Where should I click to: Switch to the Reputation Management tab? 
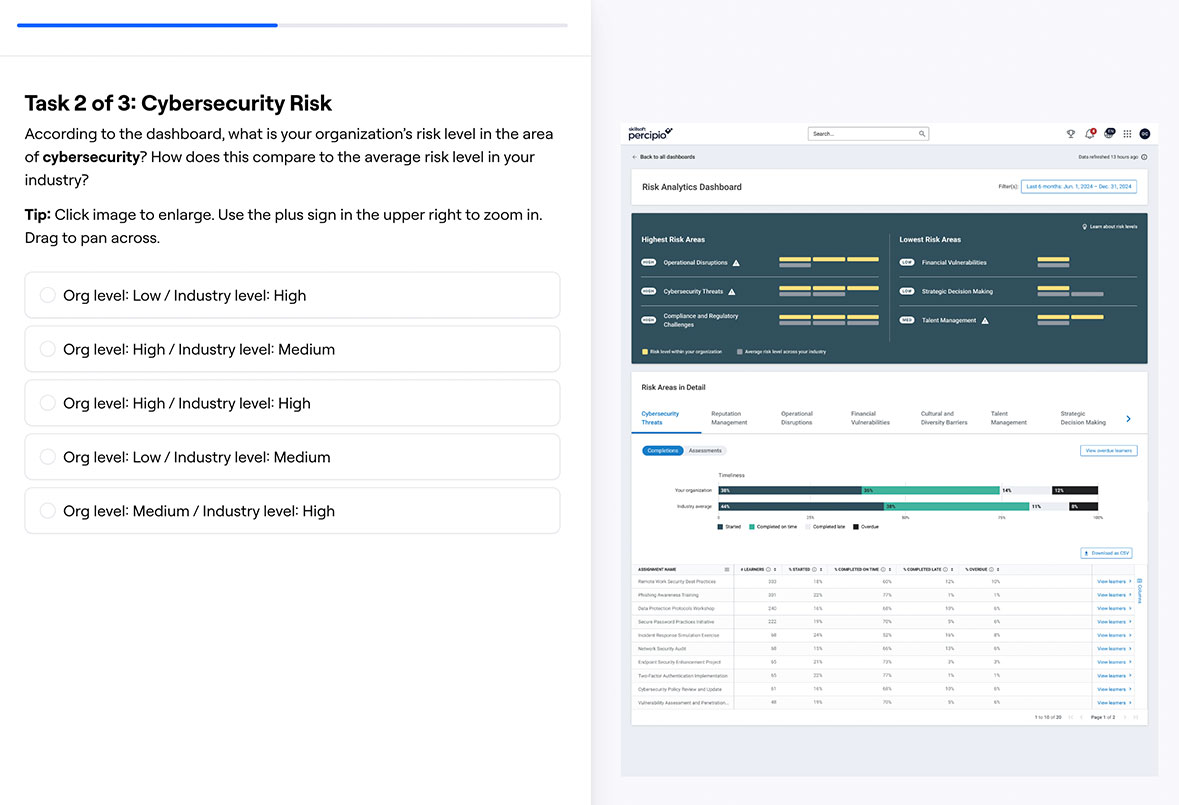click(x=729, y=418)
